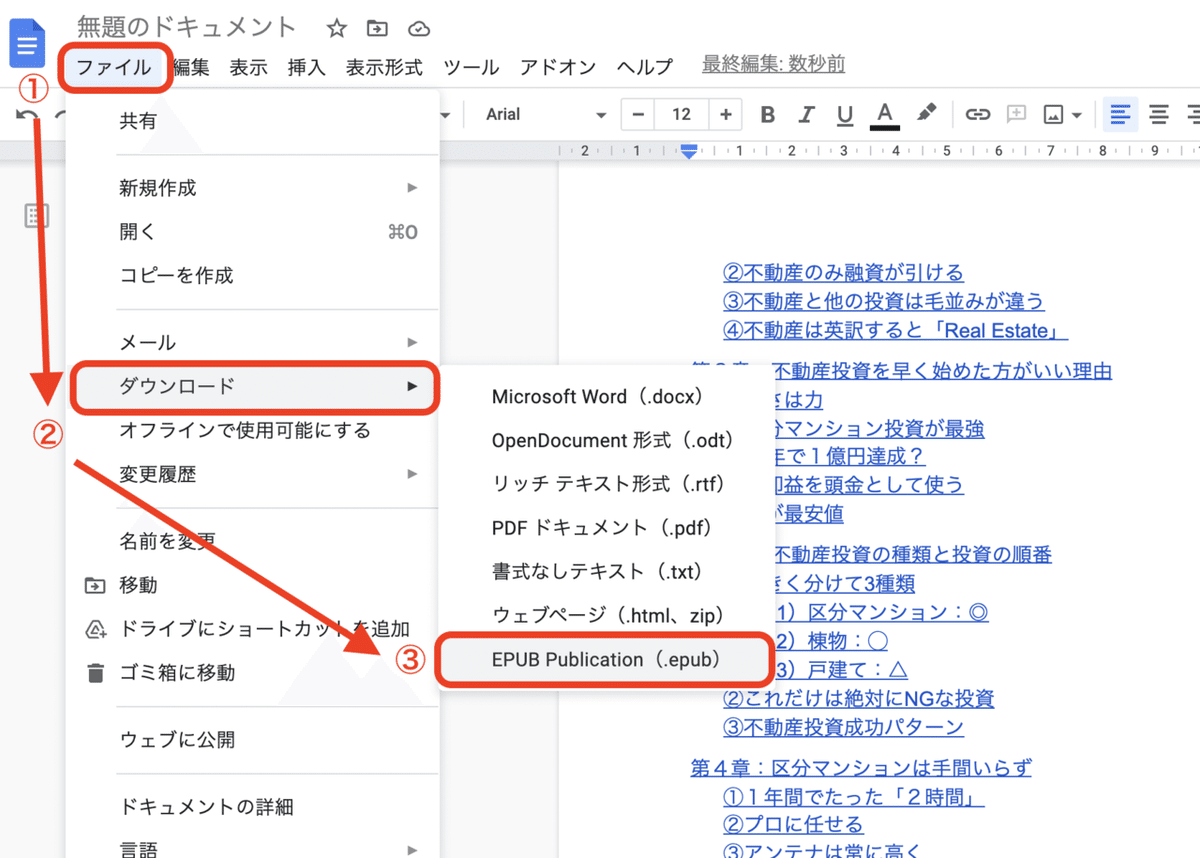Open link ③不動産と他の投資は毛並みが違う
The image size is (1200, 858).
click(x=883, y=301)
